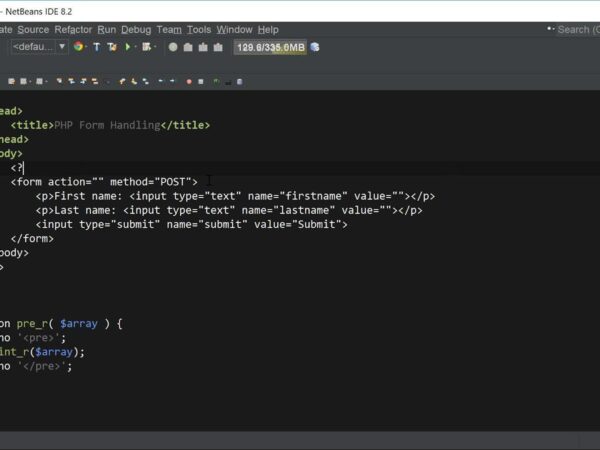Click the round gray profiler toolbar icon
The image size is (600, 450).
click(173, 47)
